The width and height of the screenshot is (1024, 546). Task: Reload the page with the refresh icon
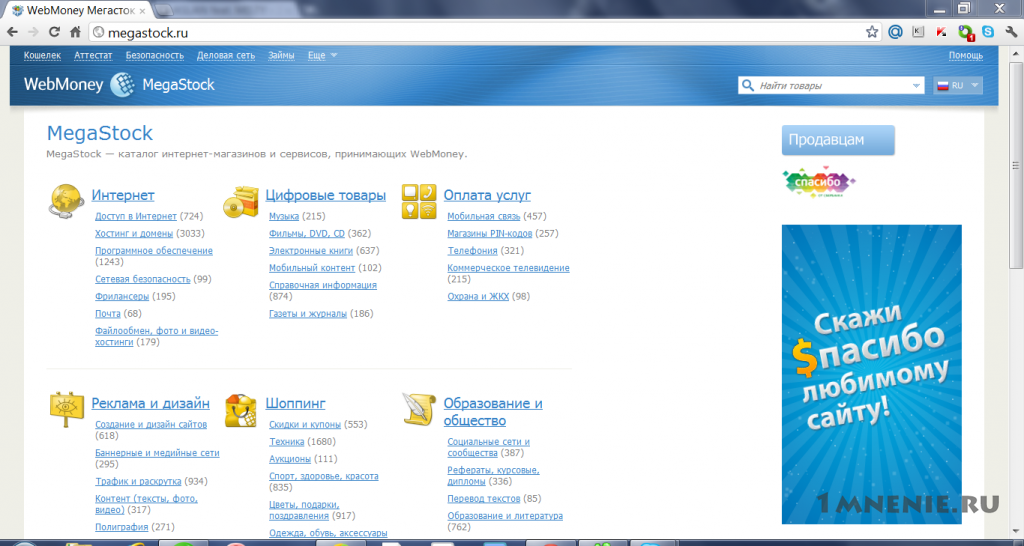pyautogui.click(x=54, y=32)
